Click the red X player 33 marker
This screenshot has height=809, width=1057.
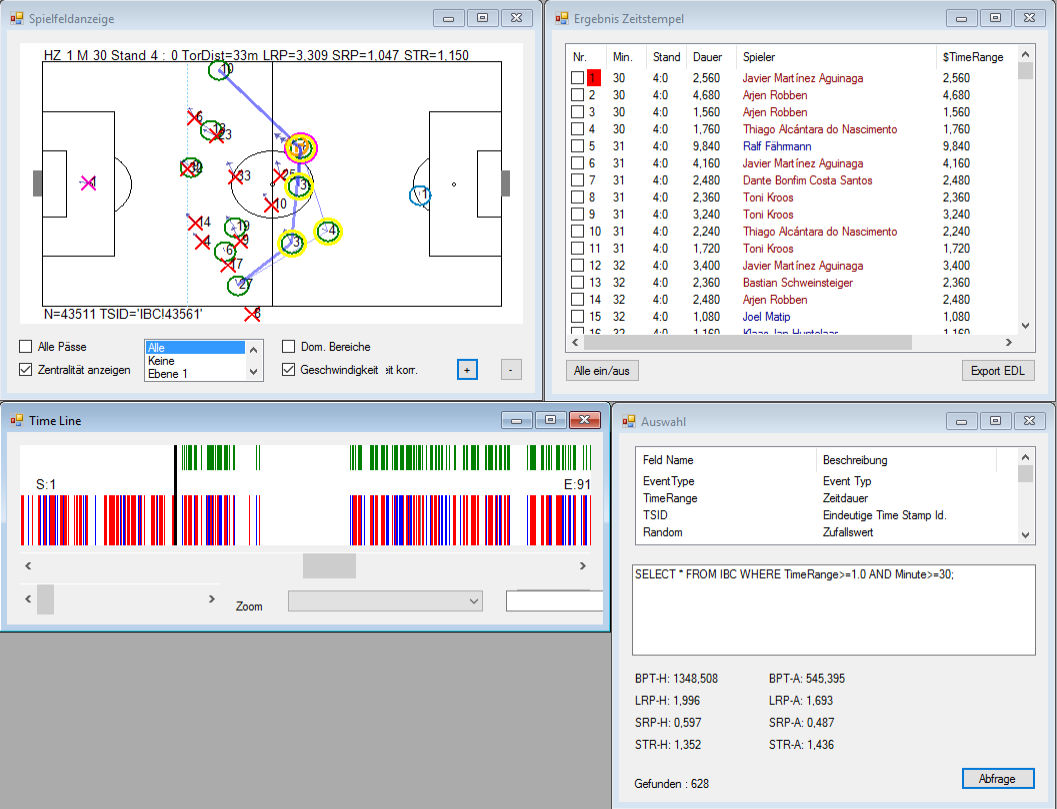point(238,177)
